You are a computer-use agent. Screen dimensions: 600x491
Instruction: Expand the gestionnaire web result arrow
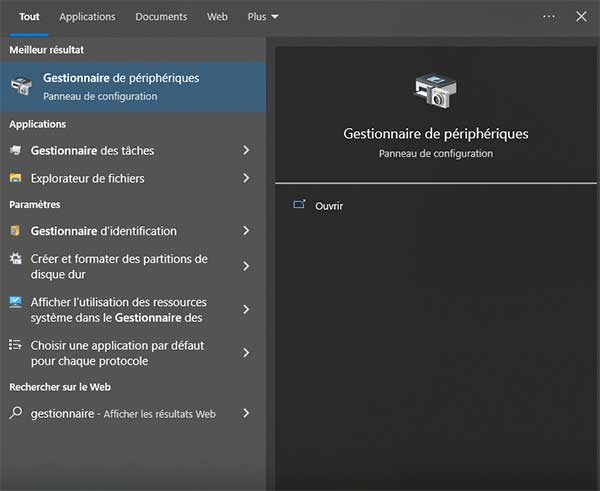click(x=246, y=413)
